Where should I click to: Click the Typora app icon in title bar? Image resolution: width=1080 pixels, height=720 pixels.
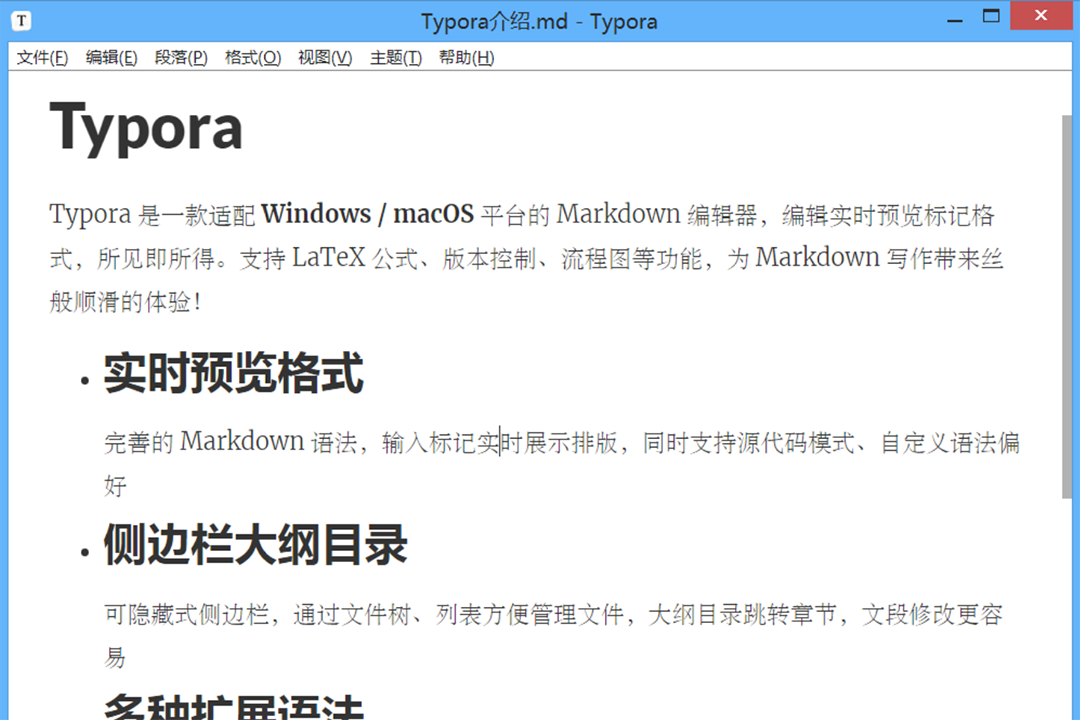[21, 21]
